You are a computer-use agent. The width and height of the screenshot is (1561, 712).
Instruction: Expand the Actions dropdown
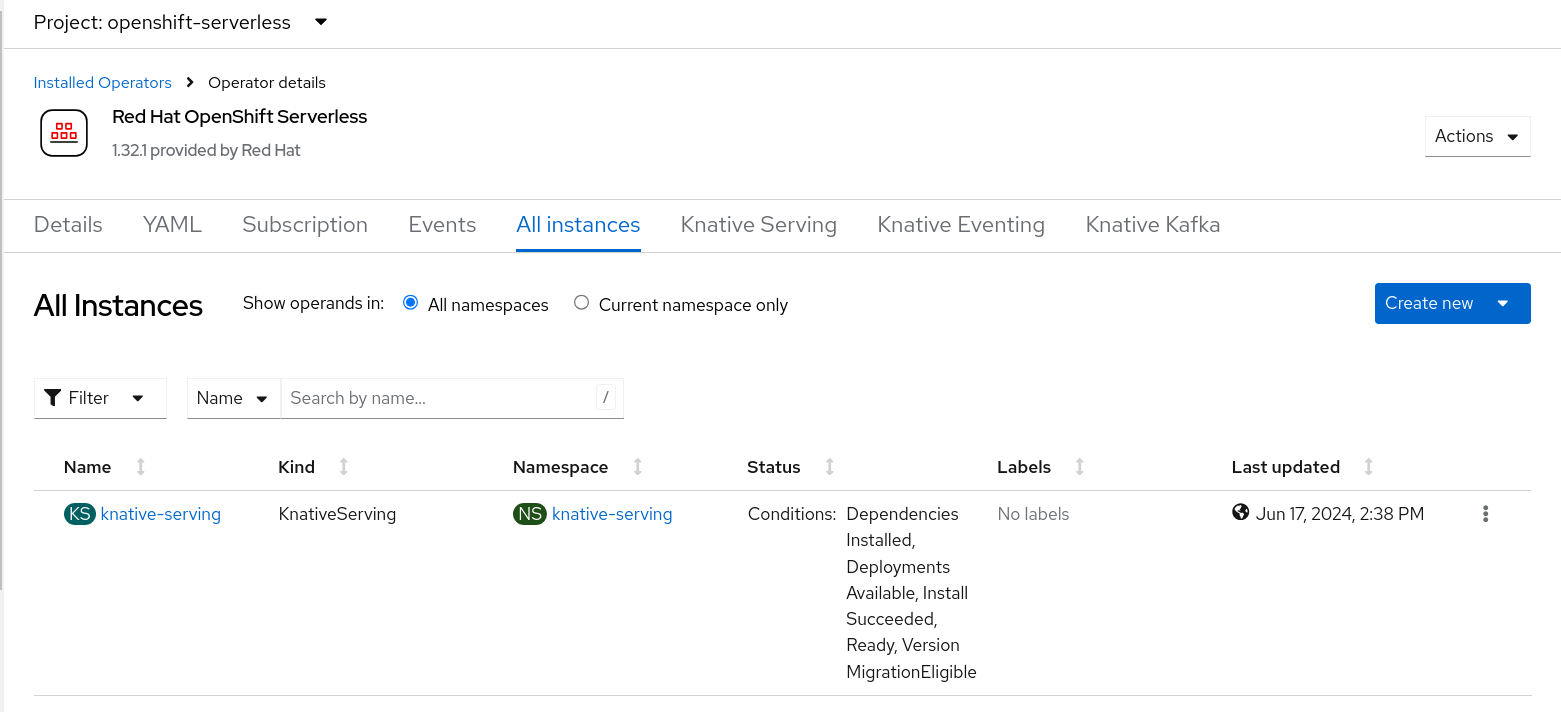[1477, 136]
